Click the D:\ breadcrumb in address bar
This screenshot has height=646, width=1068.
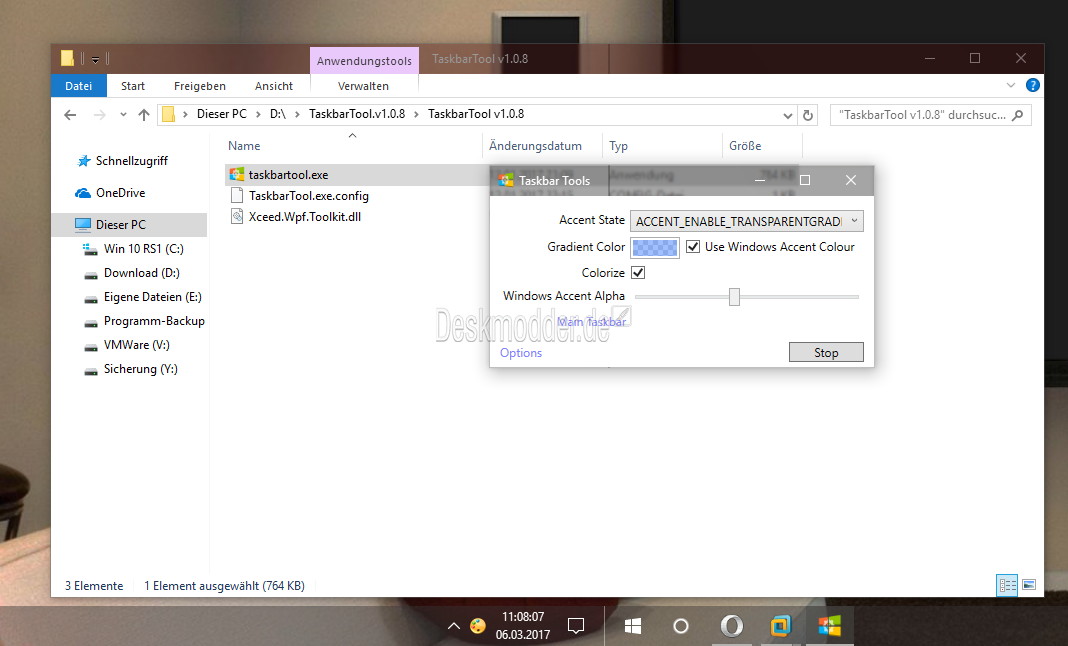(278, 114)
